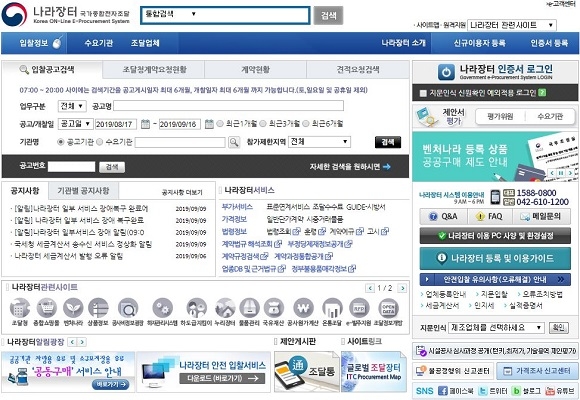Open 나라장터 안전 입찰서비스 download banner
Screen dimensions: 580x400
pos(203,372)
